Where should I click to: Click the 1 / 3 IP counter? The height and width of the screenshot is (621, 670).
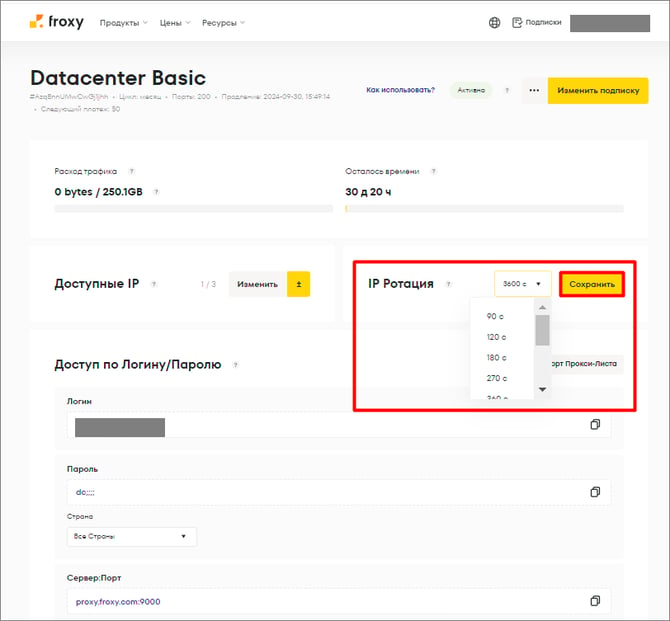208,284
